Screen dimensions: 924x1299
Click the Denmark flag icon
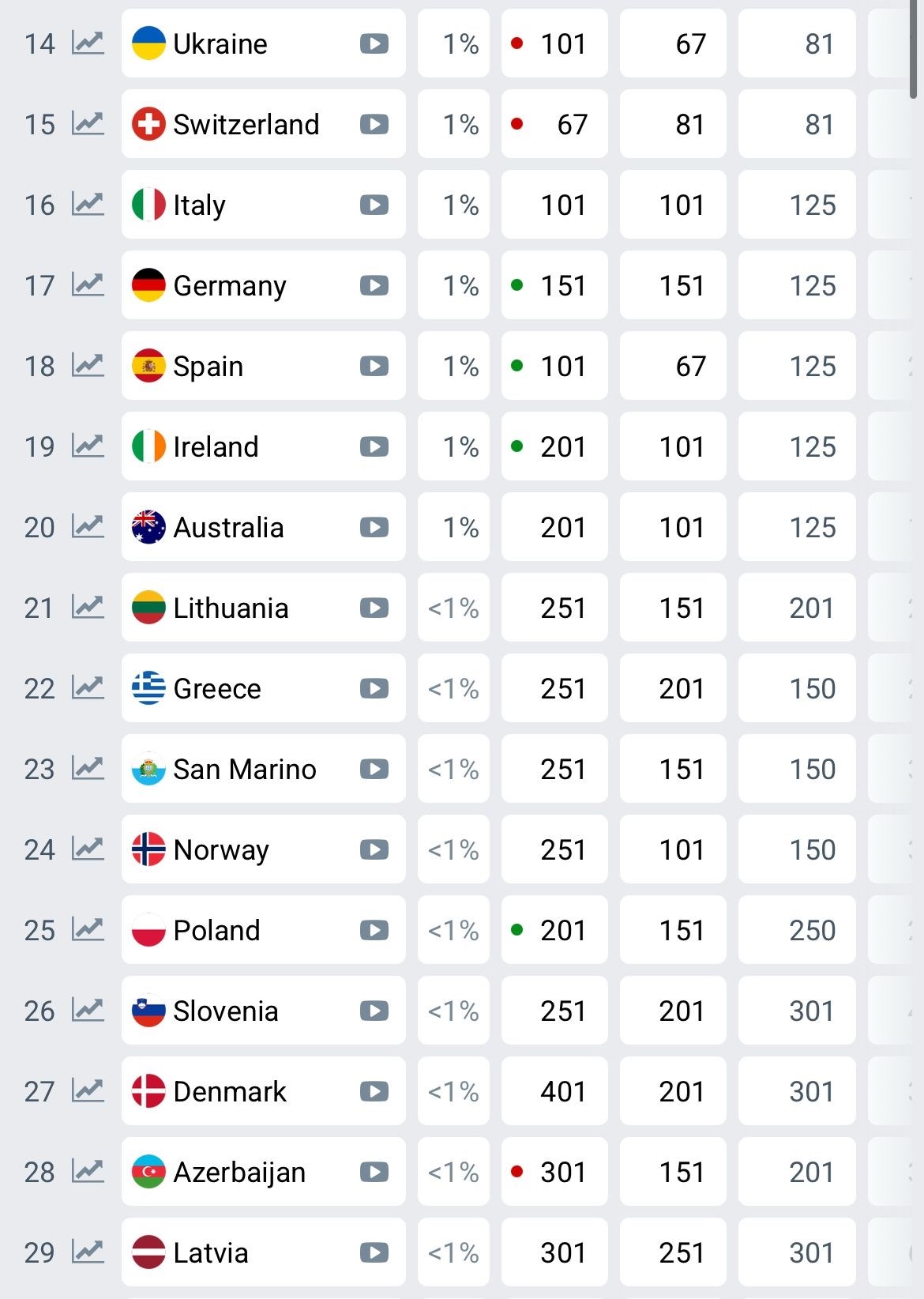tap(148, 1091)
